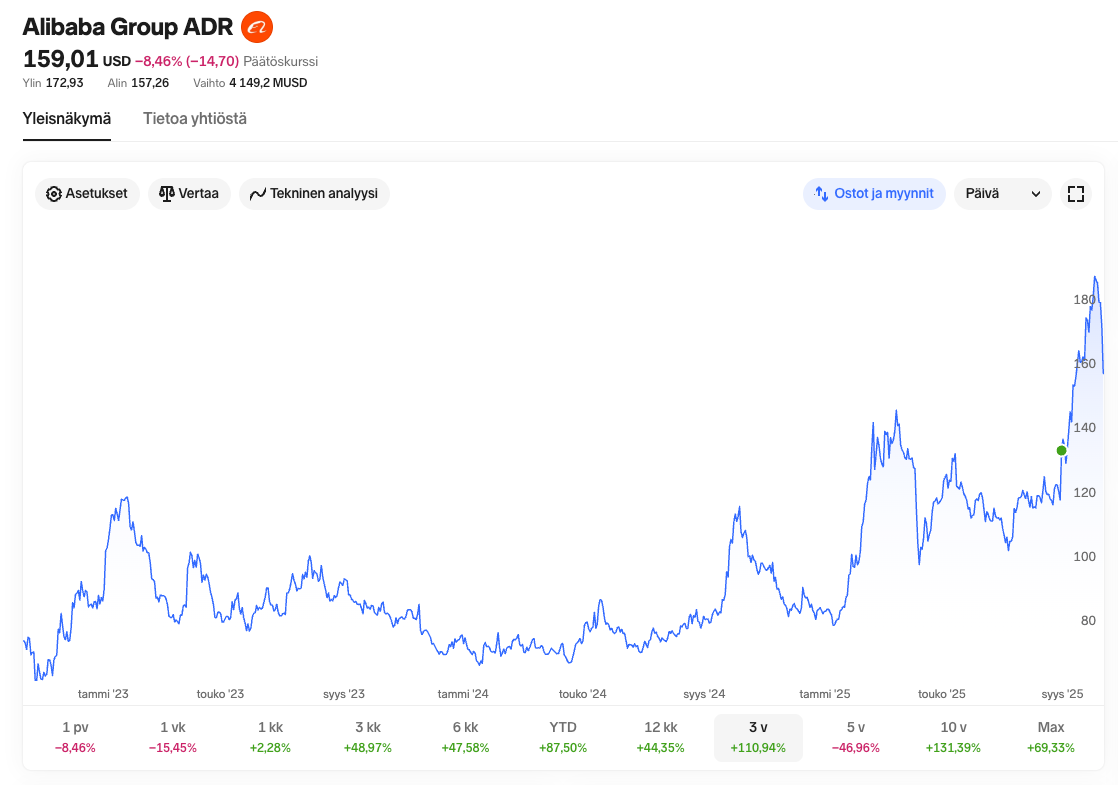The height and width of the screenshot is (785, 1118).
Task: Switch to the Tietoa yhtiöstä tab
Action: click(195, 118)
